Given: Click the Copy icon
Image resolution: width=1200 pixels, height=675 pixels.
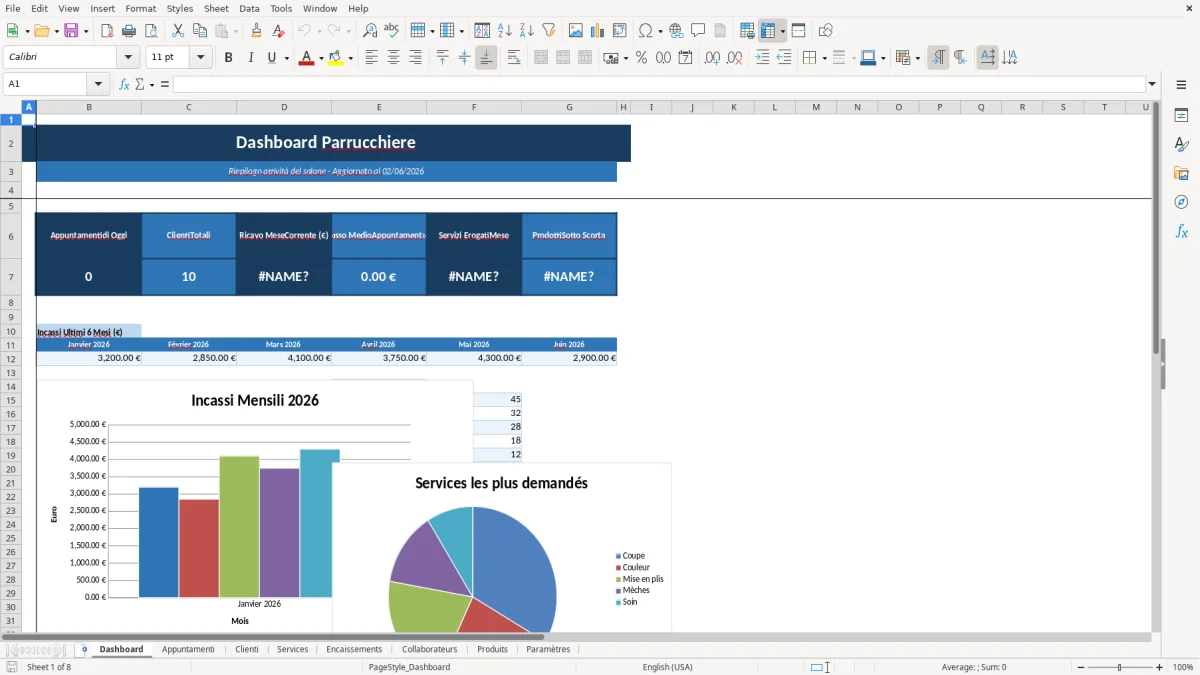Looking at the screenshot, I should (200, 31).
